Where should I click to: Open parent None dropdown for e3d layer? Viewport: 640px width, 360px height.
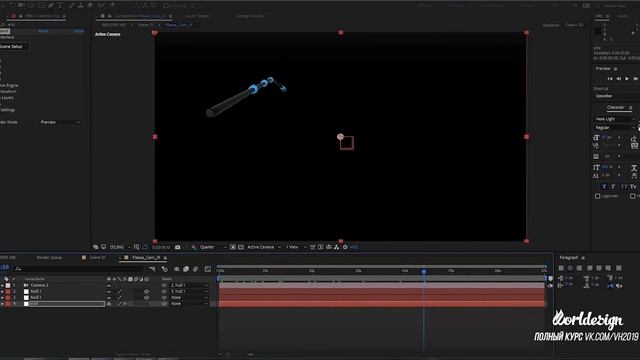[189, 304]
